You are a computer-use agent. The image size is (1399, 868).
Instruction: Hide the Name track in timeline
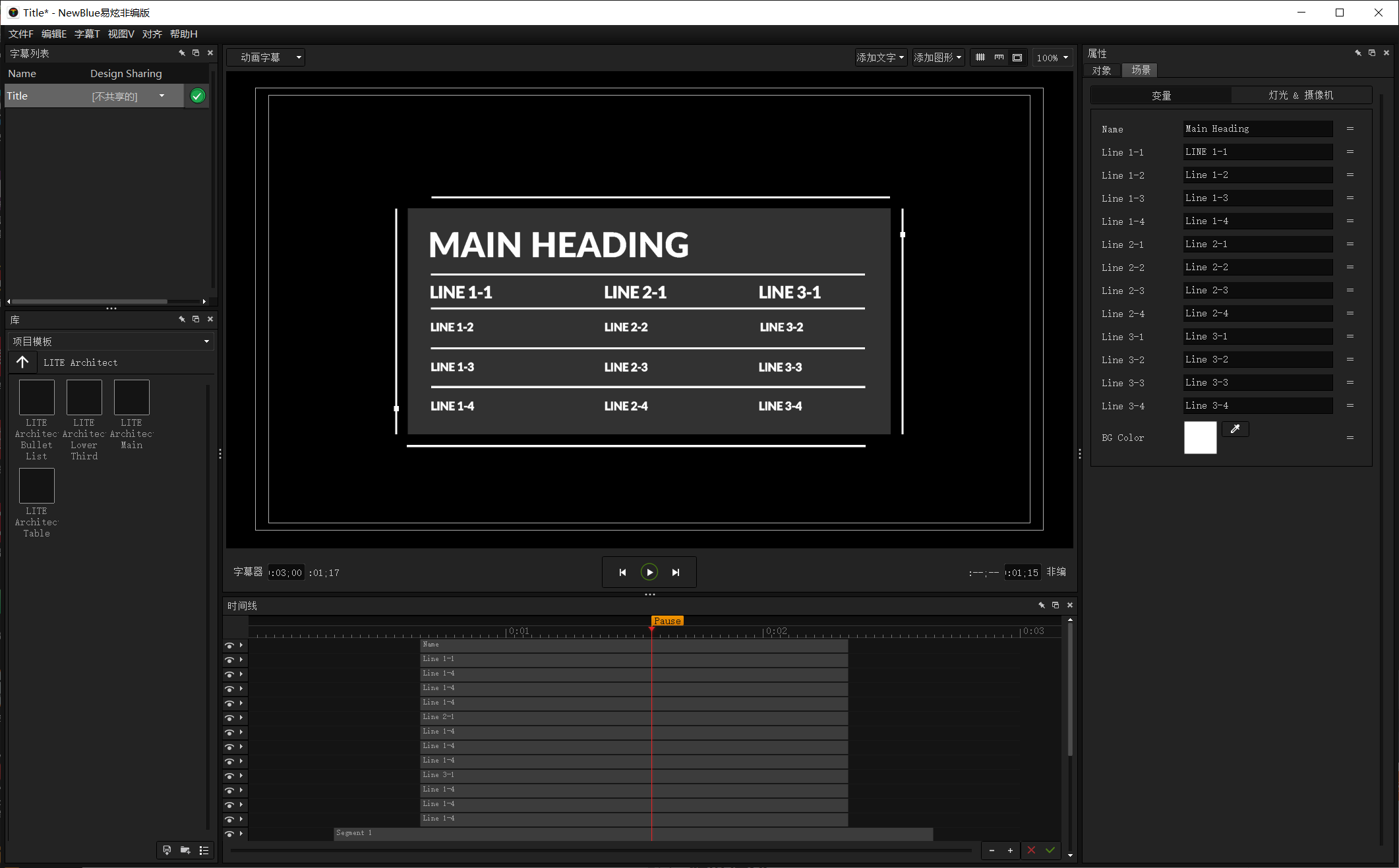[229, 645]
